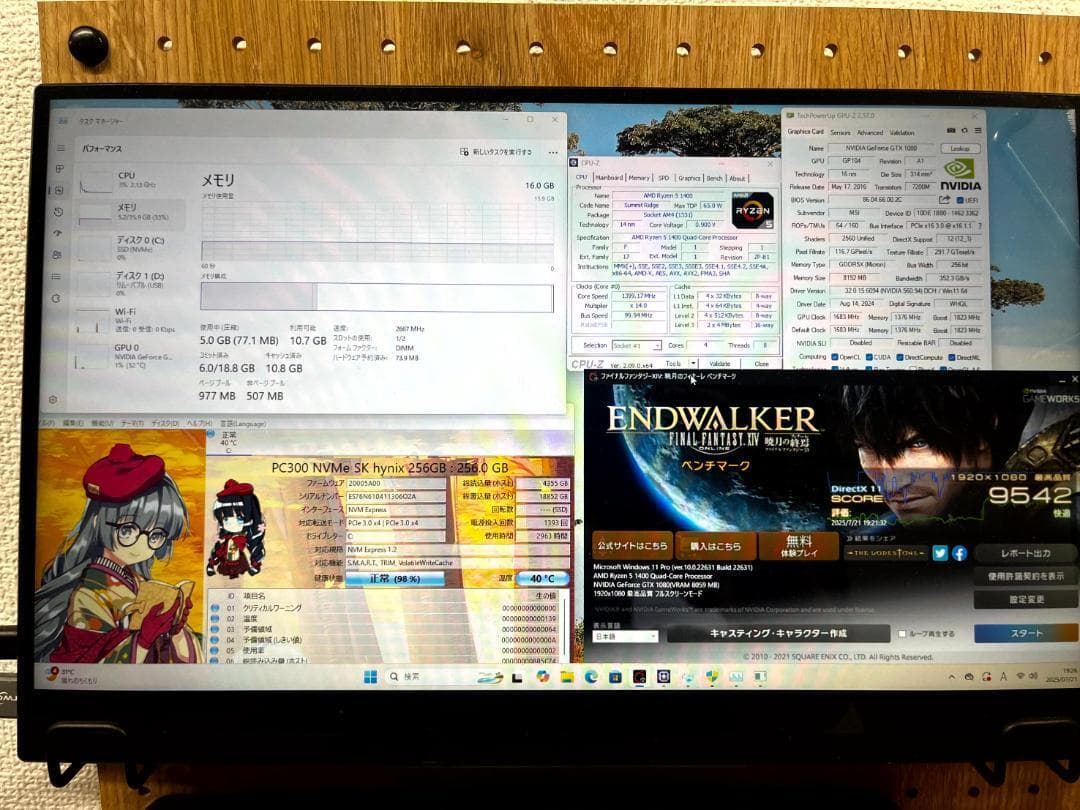Click Lookup button in GPU-Z
Viewport: 1080px width, 810px height.
(959, 147)
